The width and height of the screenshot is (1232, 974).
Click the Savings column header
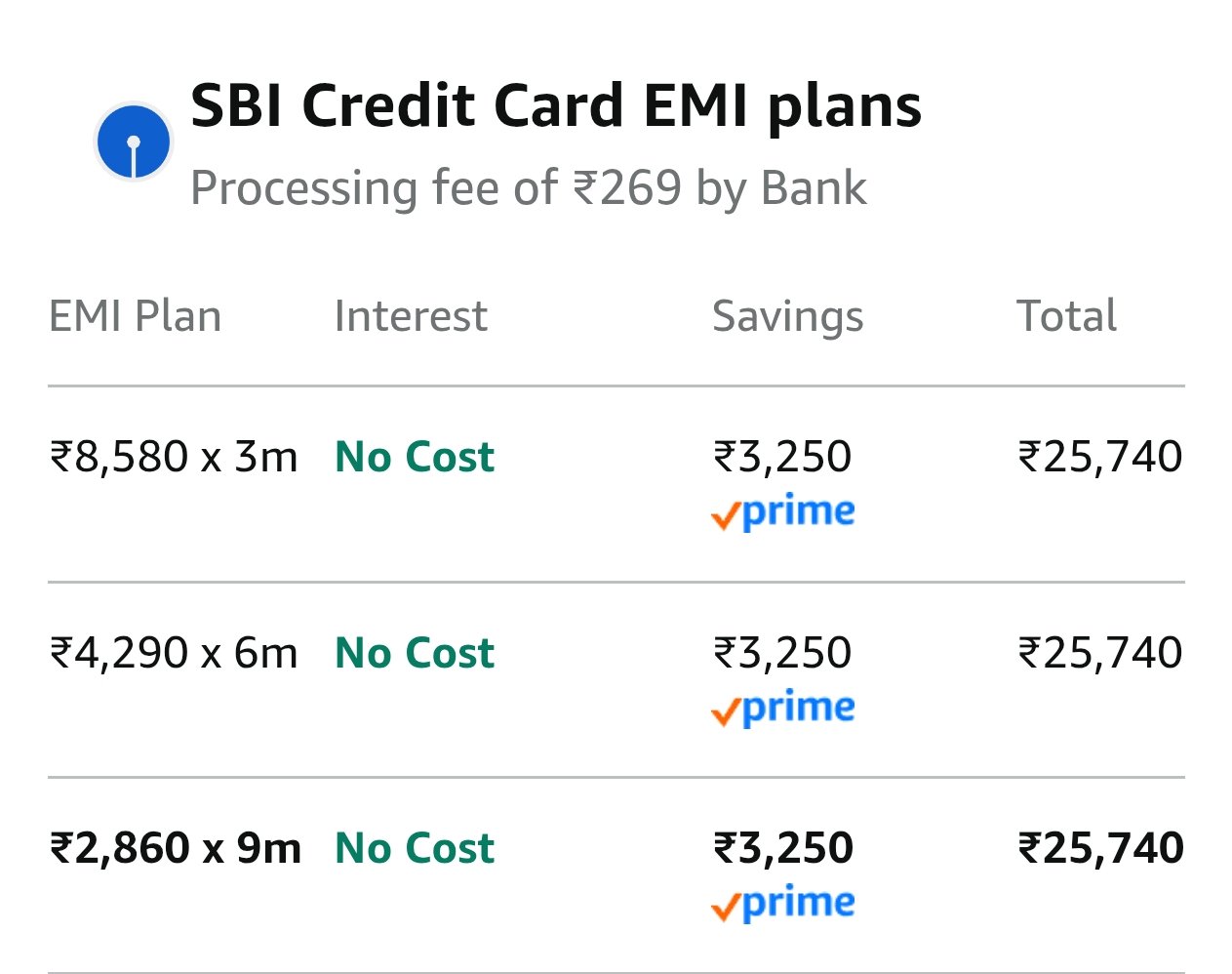pos(787,316)
